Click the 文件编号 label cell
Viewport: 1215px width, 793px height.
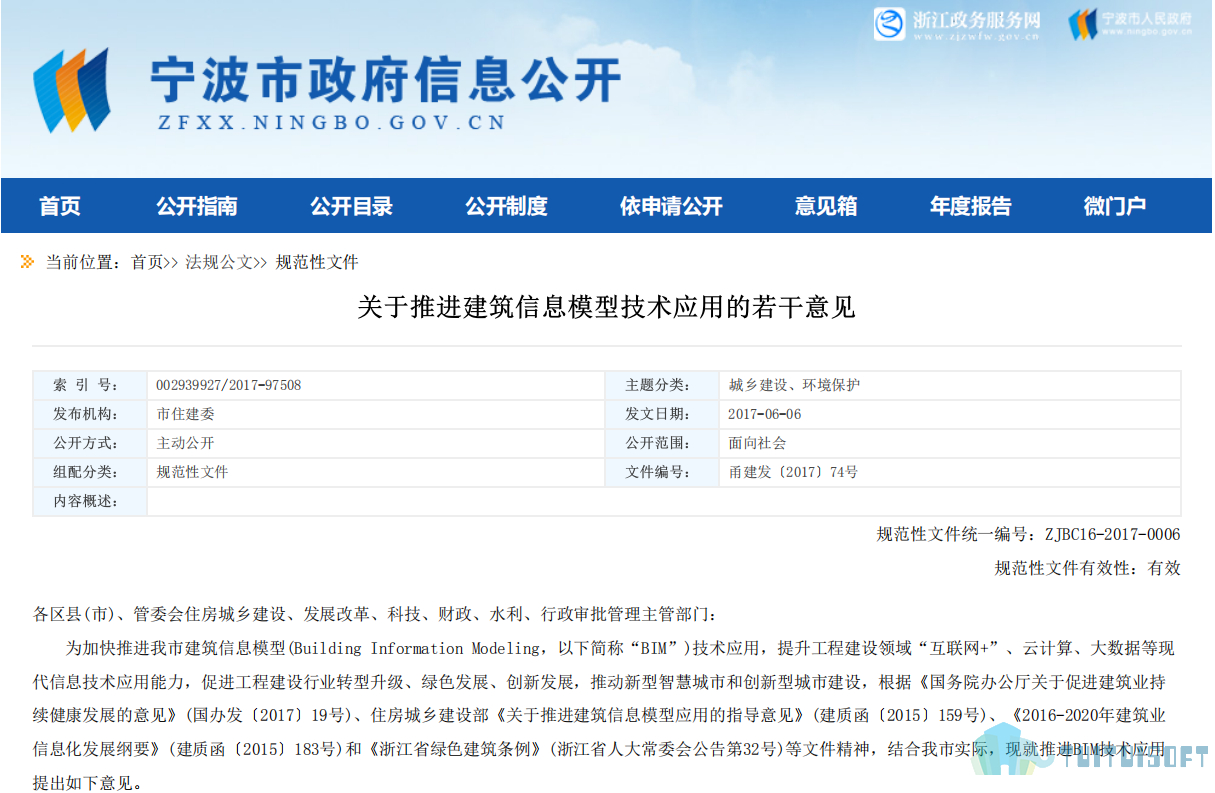[662, 472]
